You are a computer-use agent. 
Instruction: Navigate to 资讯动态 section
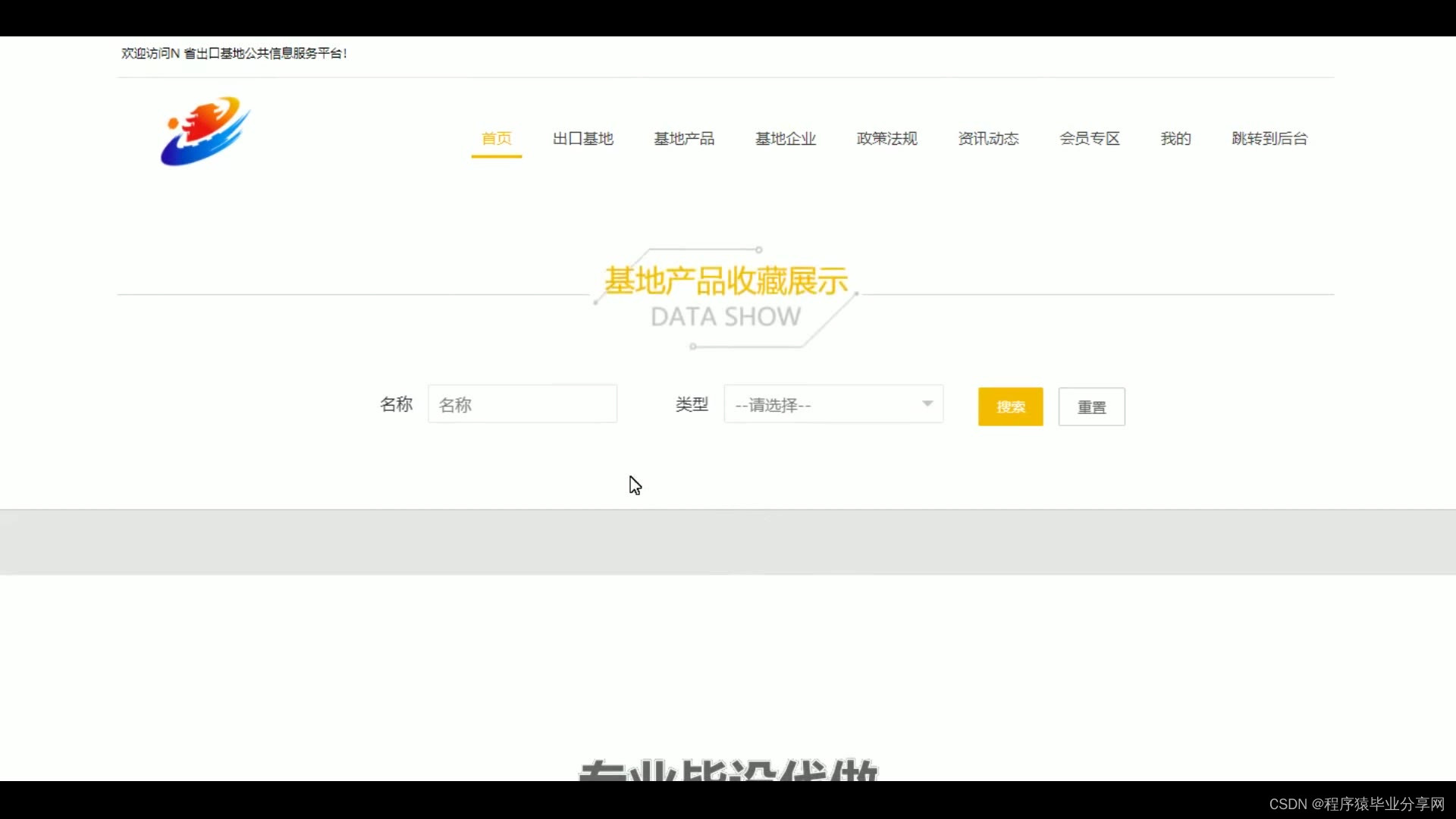pyautogui.click(x=988, y=139)
